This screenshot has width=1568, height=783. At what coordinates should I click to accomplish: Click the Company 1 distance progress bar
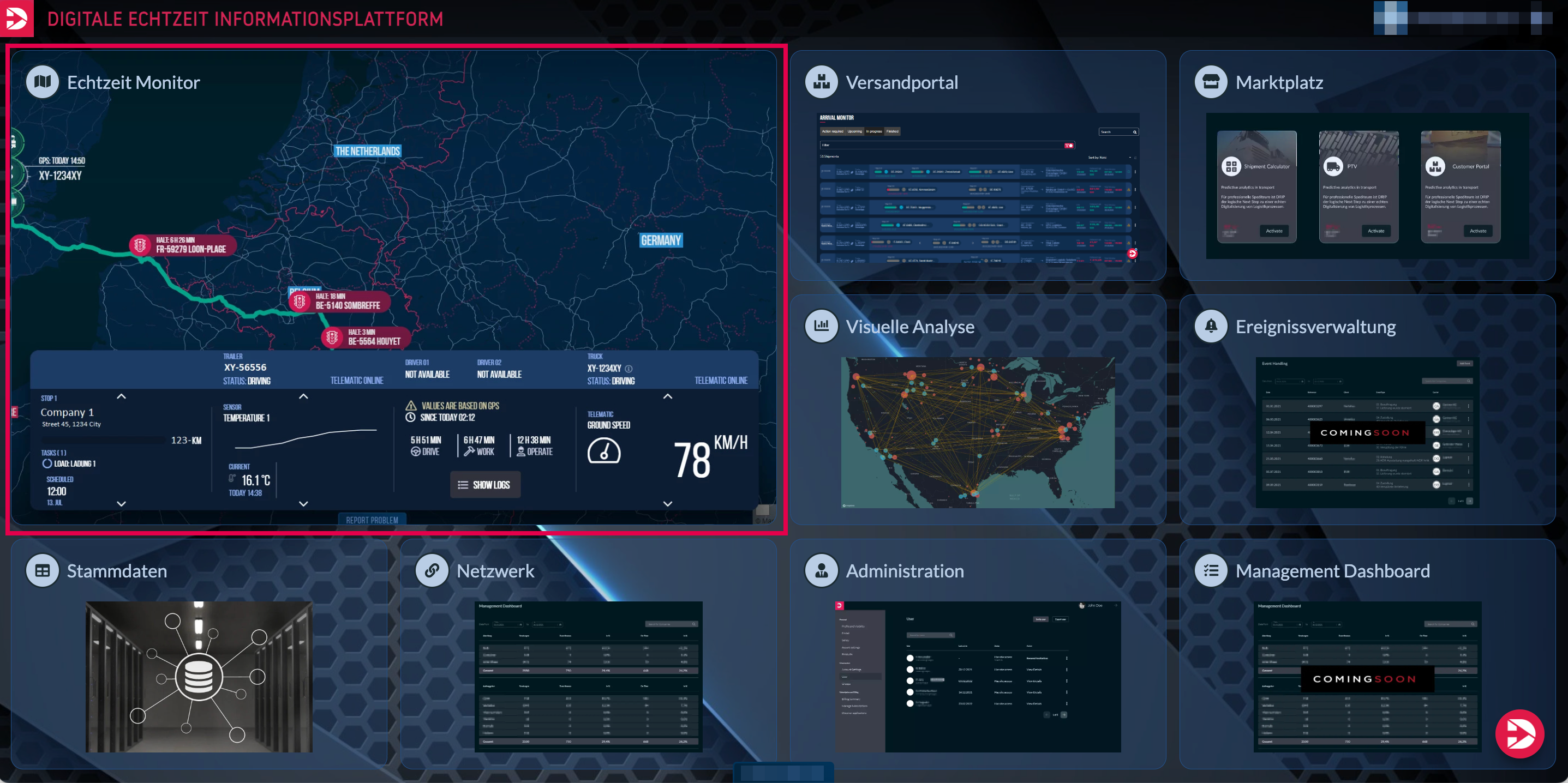point(104,440)
